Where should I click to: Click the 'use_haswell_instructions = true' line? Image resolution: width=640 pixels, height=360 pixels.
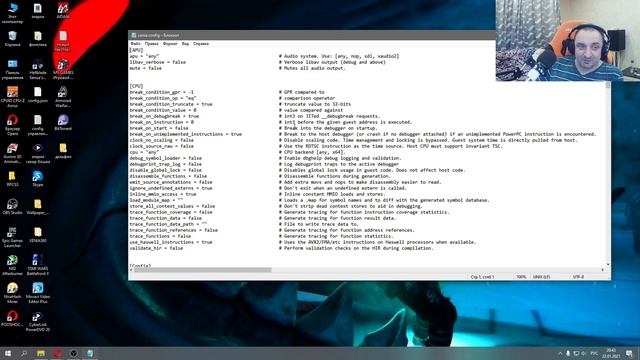click(x=171, y=242)
